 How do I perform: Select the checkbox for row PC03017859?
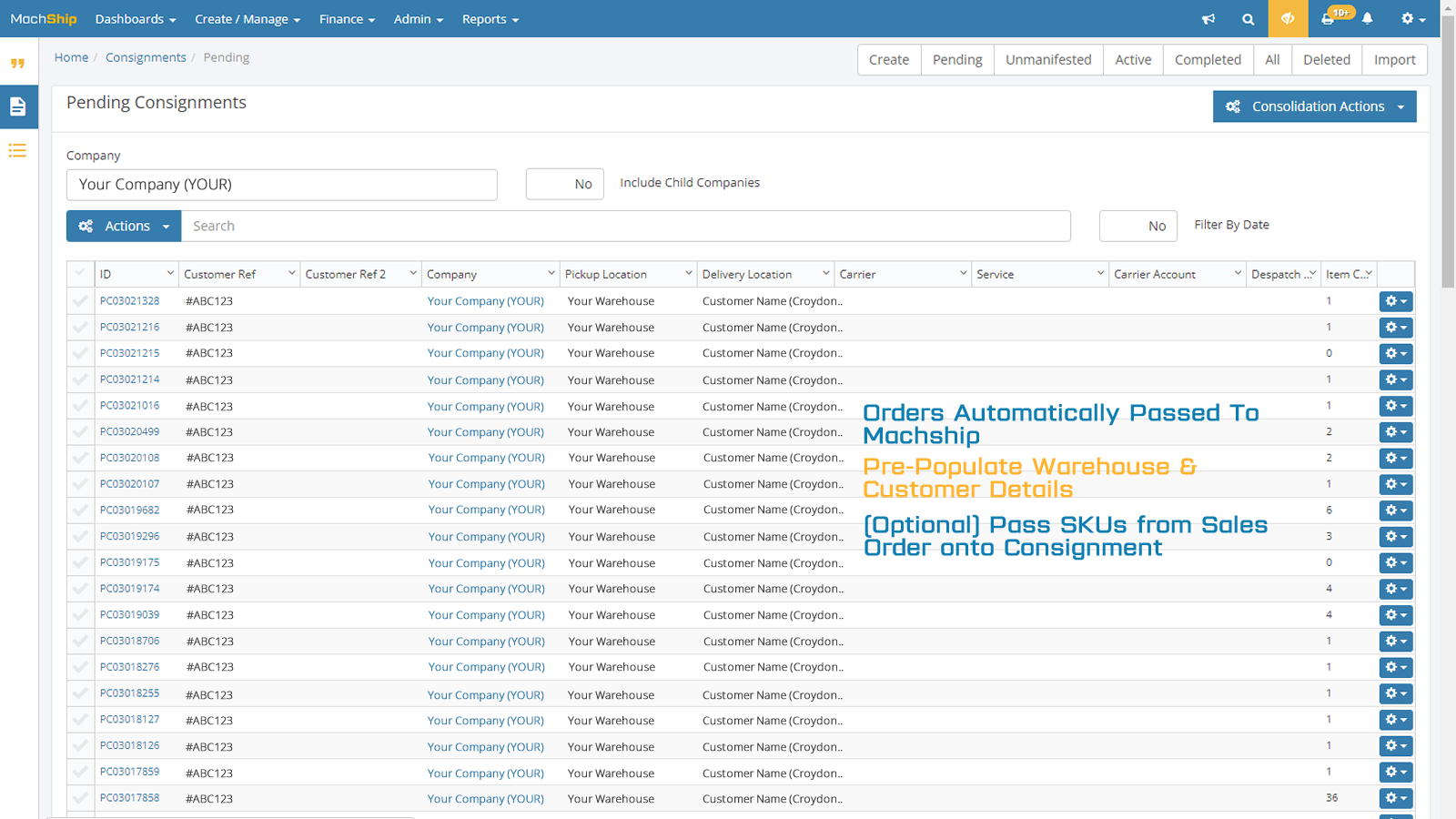coord(80,772)
